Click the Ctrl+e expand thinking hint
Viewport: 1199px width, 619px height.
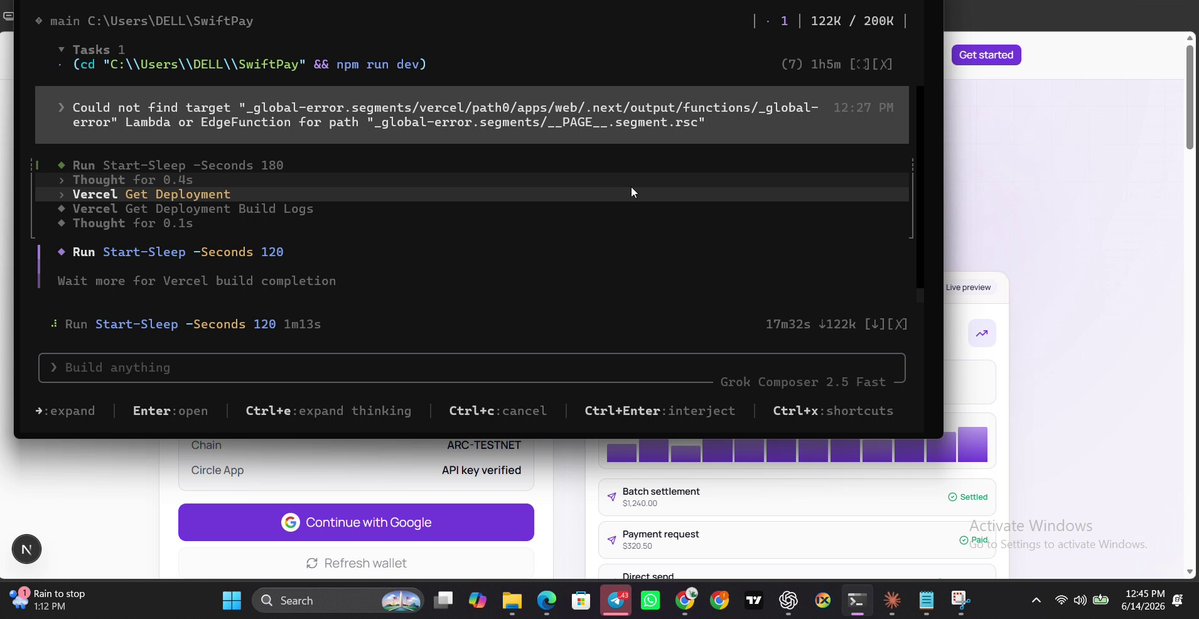coord(328,411)
